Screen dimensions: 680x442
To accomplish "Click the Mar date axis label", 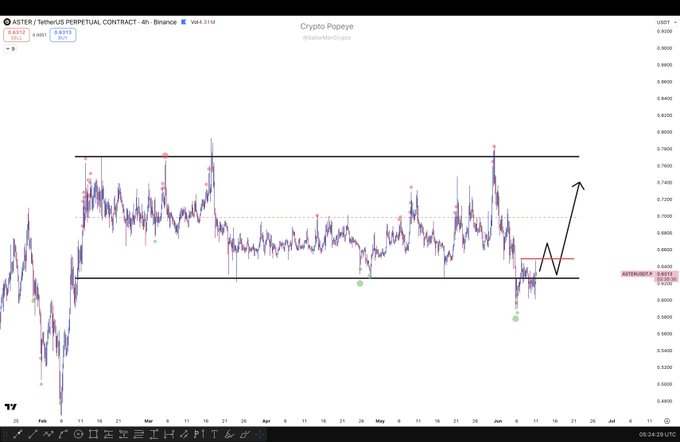I will coord(149,421).
